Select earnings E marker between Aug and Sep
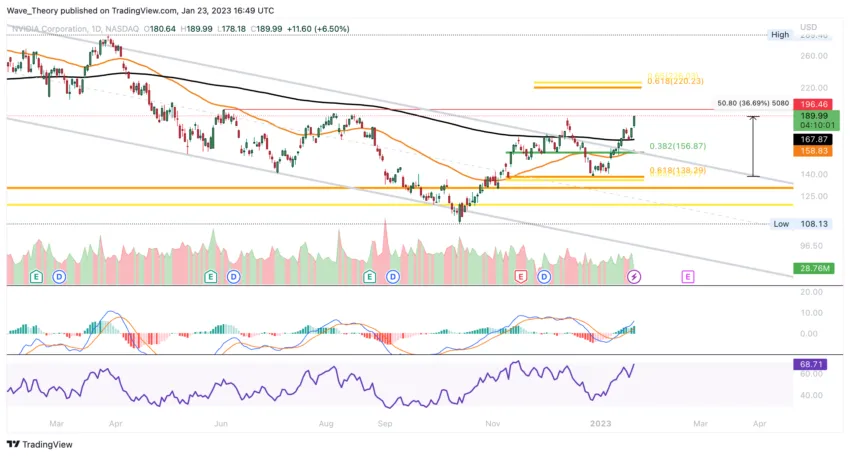This screenshot has width=850, height=456. click(369, 277)
